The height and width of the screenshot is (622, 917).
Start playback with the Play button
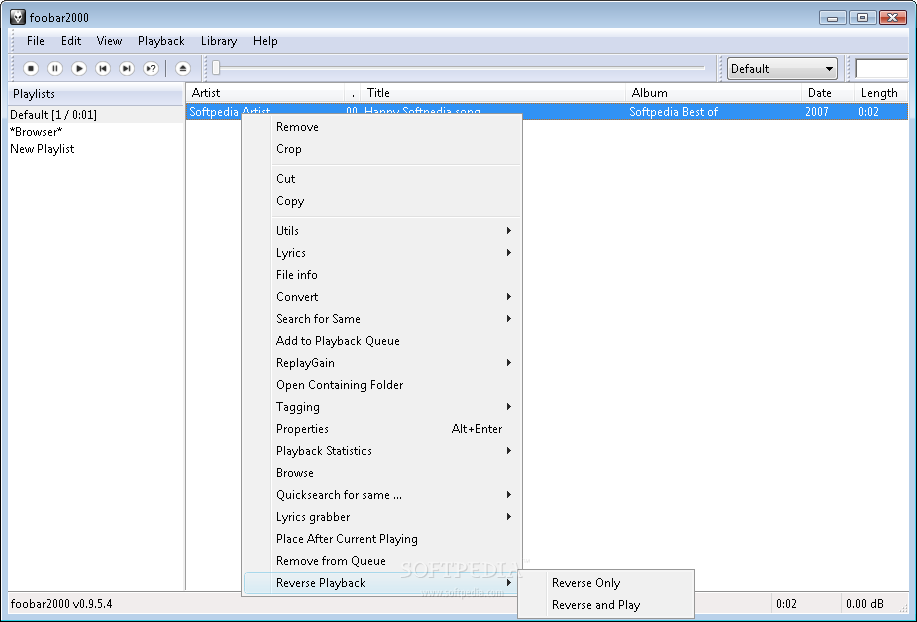(79, 68)
